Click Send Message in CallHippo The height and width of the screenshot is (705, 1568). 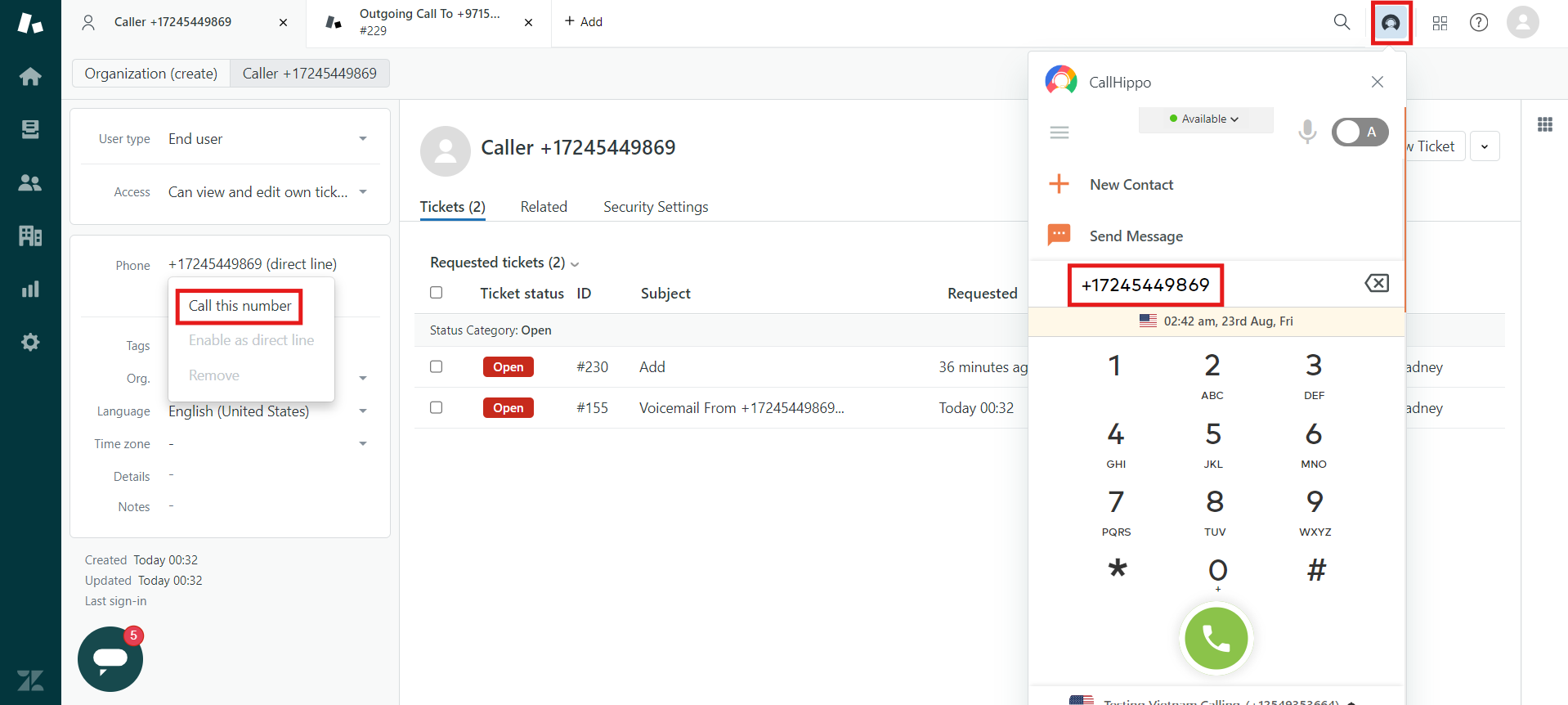tap(1136, 236)
